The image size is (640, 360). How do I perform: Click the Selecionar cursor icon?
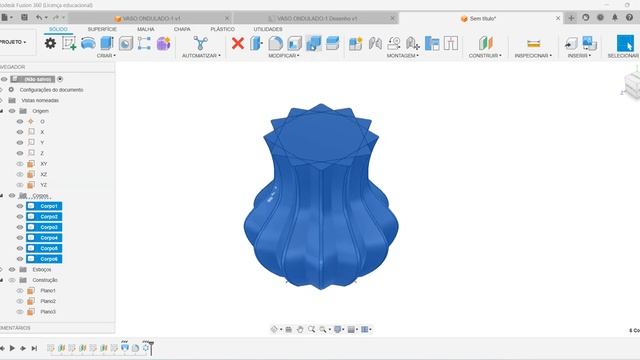625,43
